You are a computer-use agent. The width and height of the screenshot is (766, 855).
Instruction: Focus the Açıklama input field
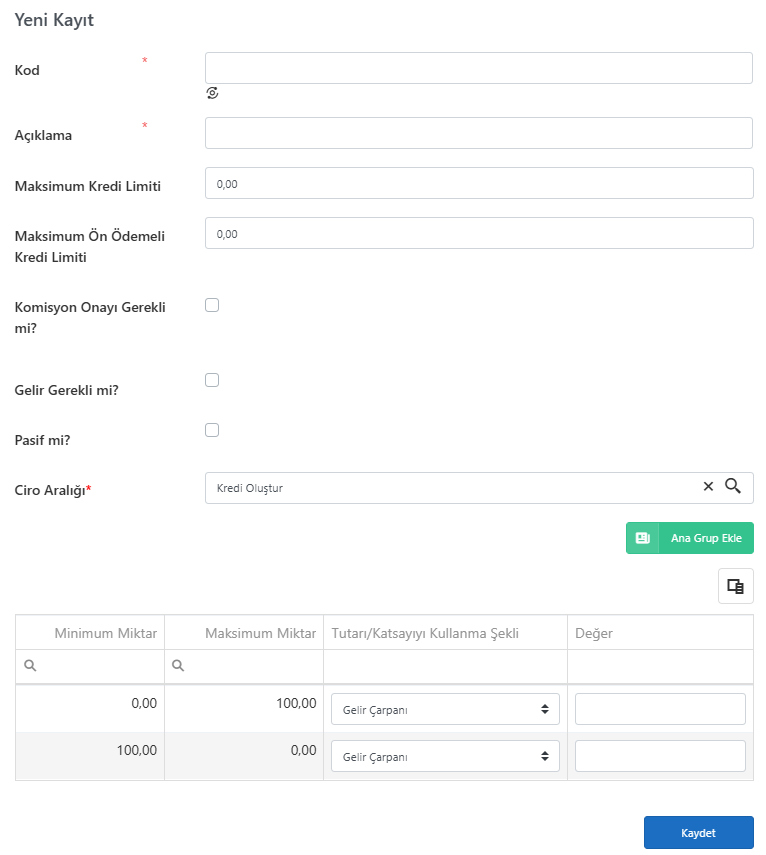point(479,133)
